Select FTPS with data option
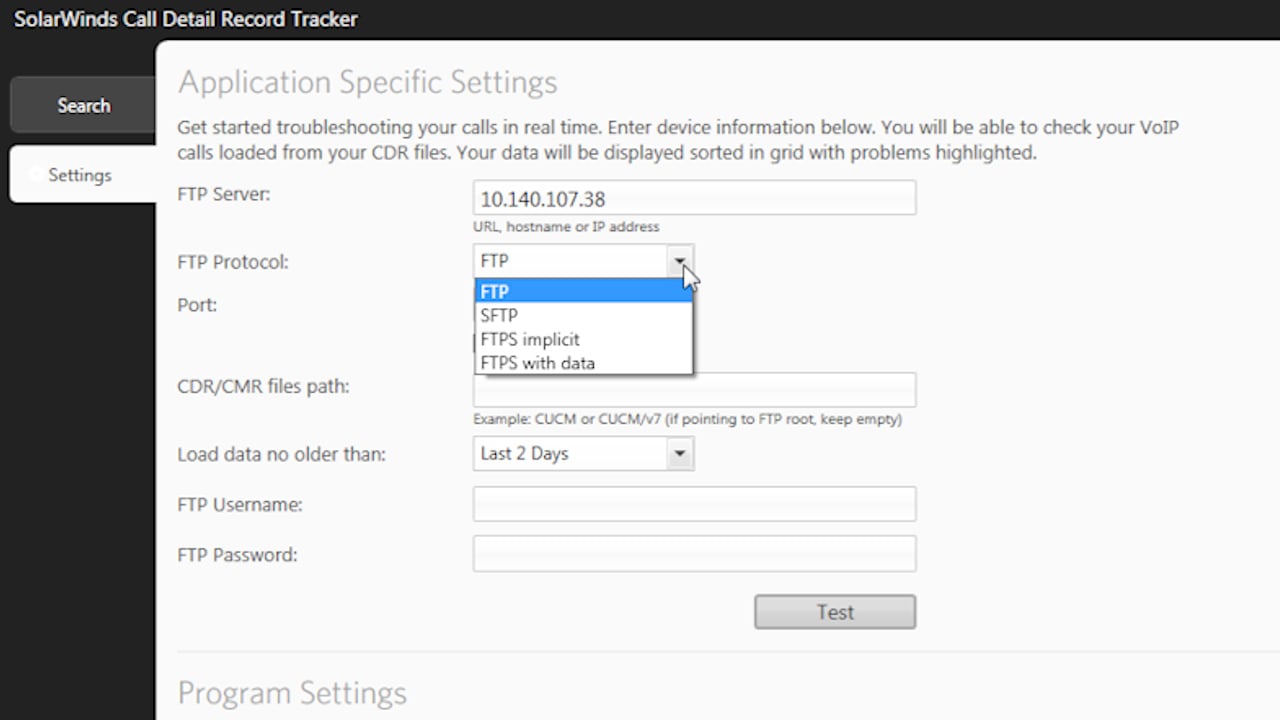The height and width of the screenshot is (720, 1280). pyautogui.click(x=583, y=362)
